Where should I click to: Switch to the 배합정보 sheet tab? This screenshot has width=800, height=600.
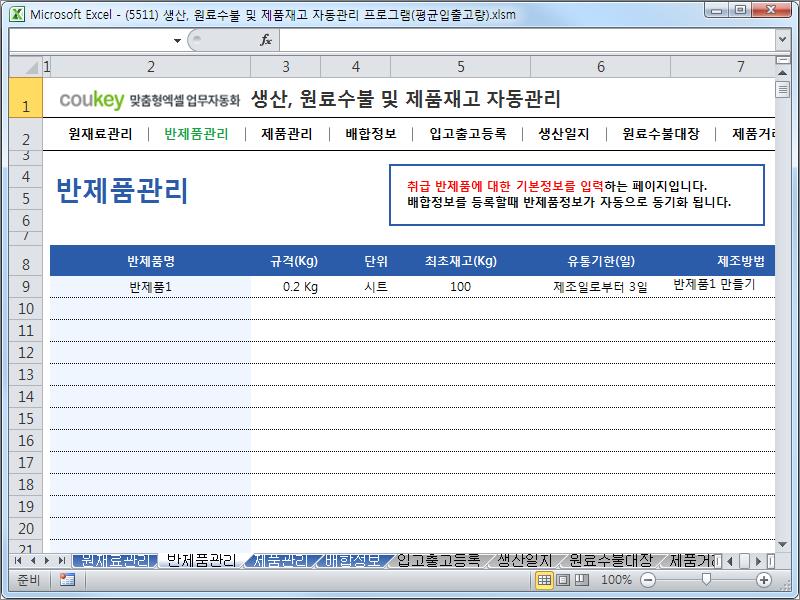point(353,561)
